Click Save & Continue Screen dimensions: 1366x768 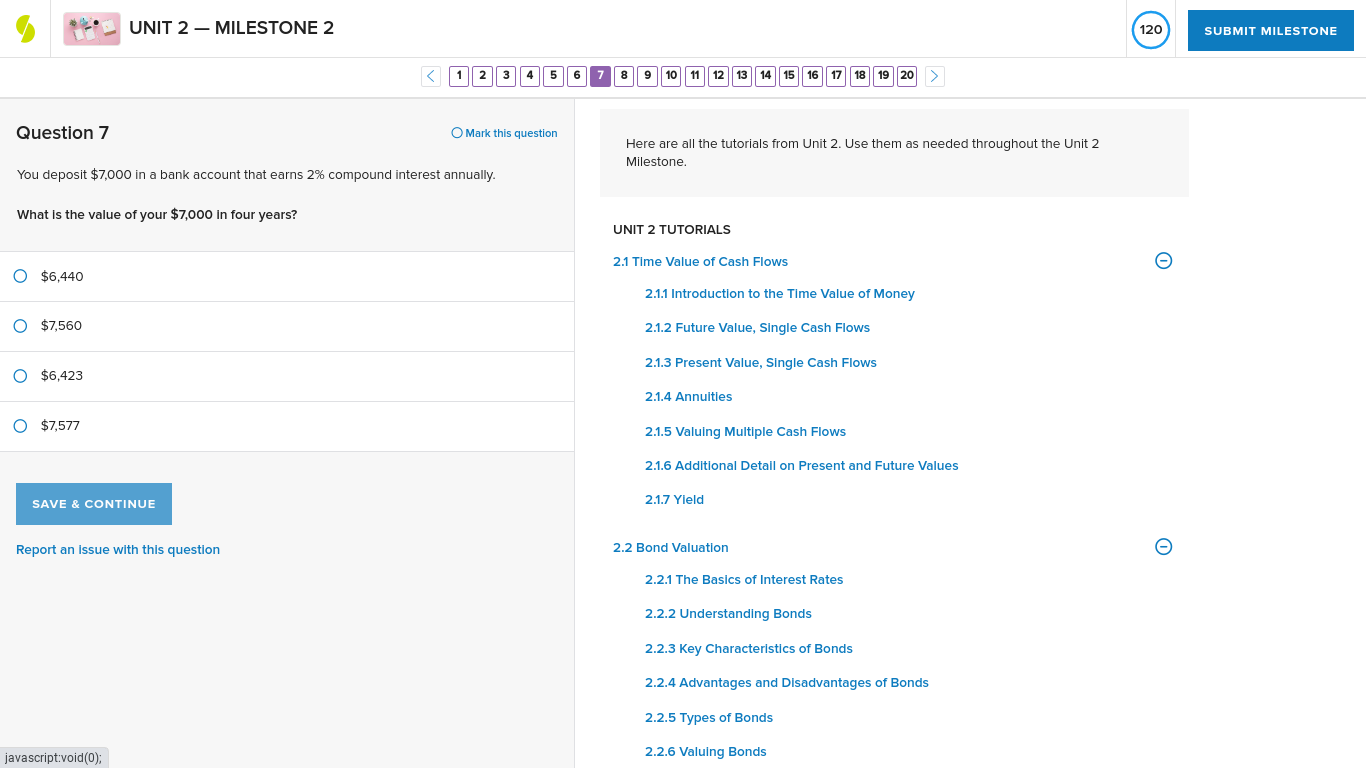click(x=93, y=503)
